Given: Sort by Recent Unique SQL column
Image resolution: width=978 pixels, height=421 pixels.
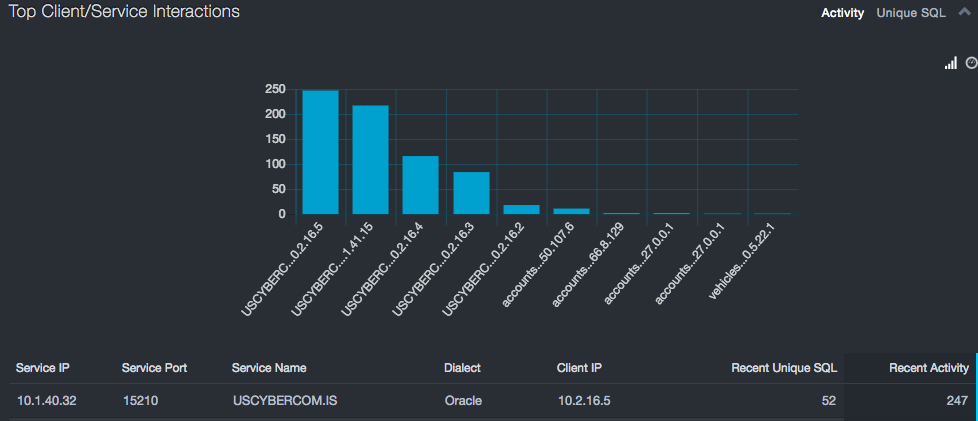Looking at the screenshot, I should tap(784, 368).
